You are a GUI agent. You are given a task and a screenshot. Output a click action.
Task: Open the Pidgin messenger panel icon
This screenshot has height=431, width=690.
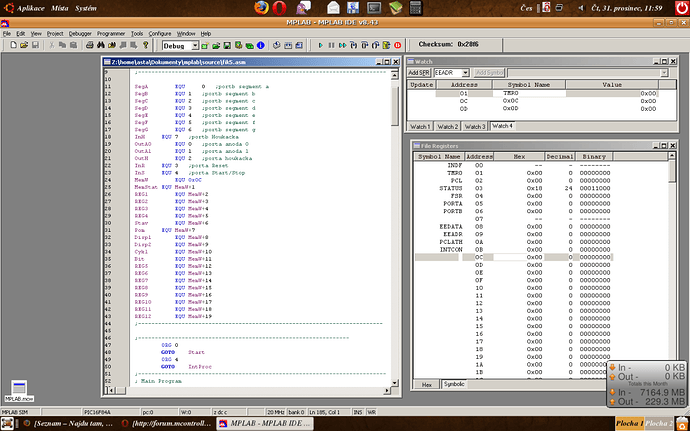(303, 7)
